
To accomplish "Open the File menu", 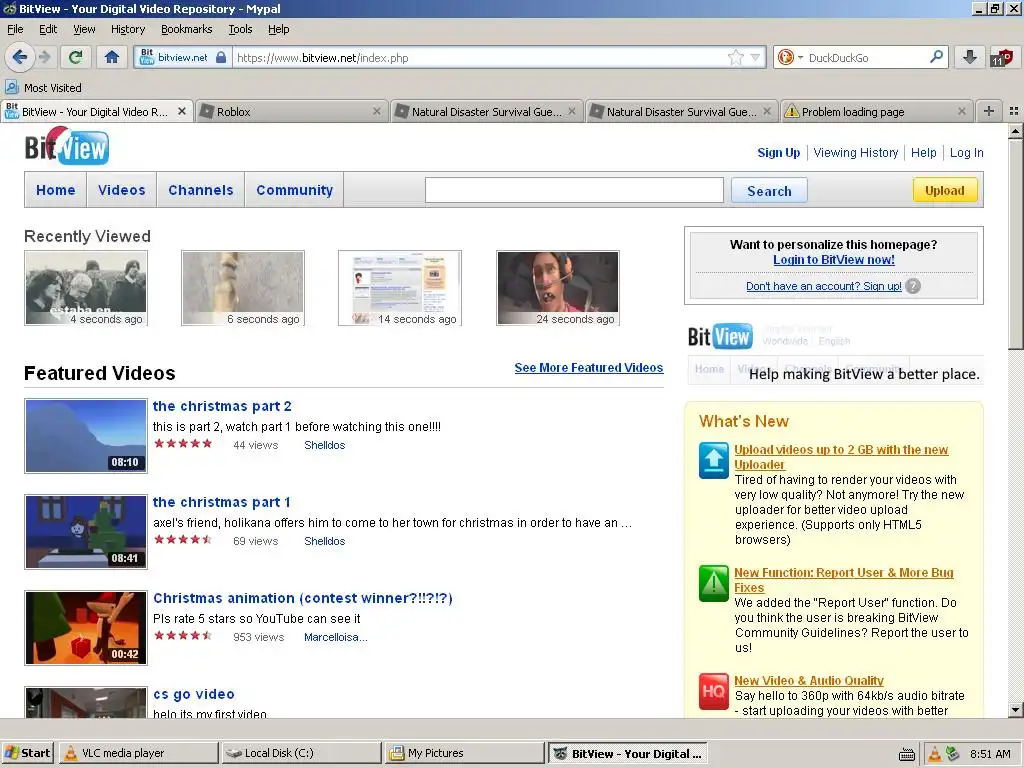I will 15,29.
